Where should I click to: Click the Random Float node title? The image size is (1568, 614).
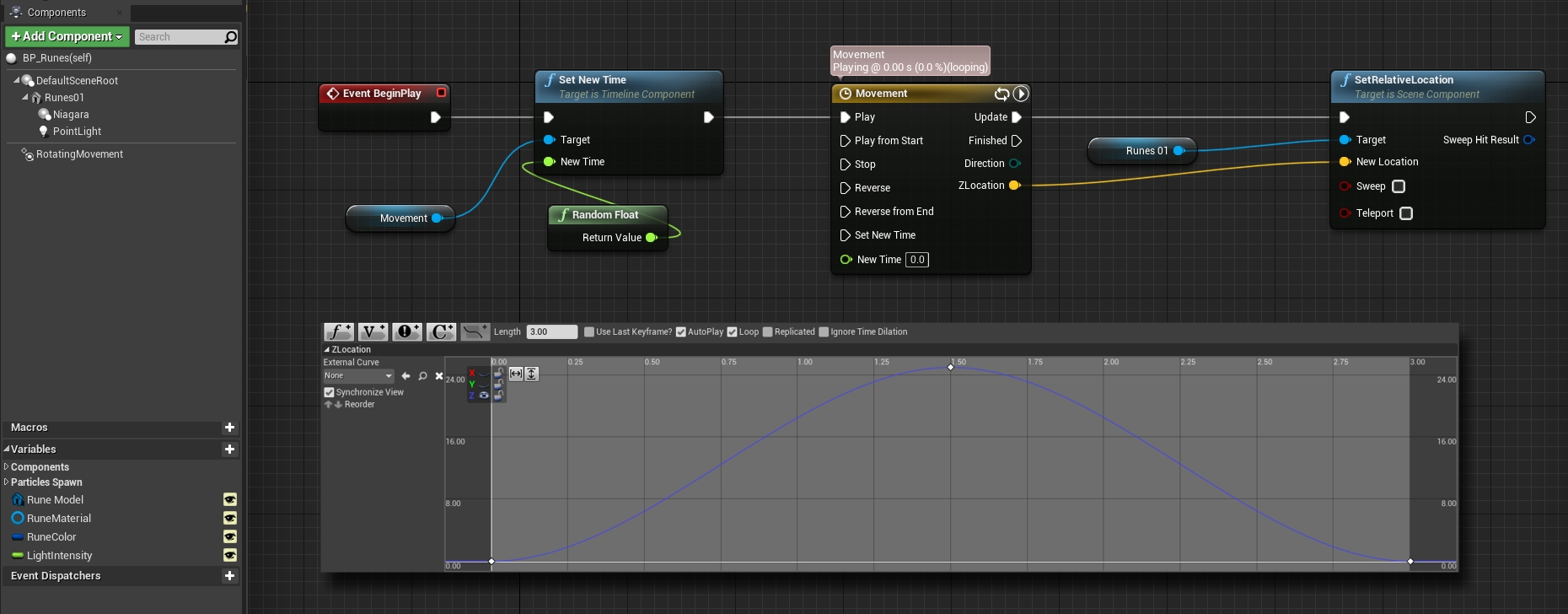coord(605,215)
